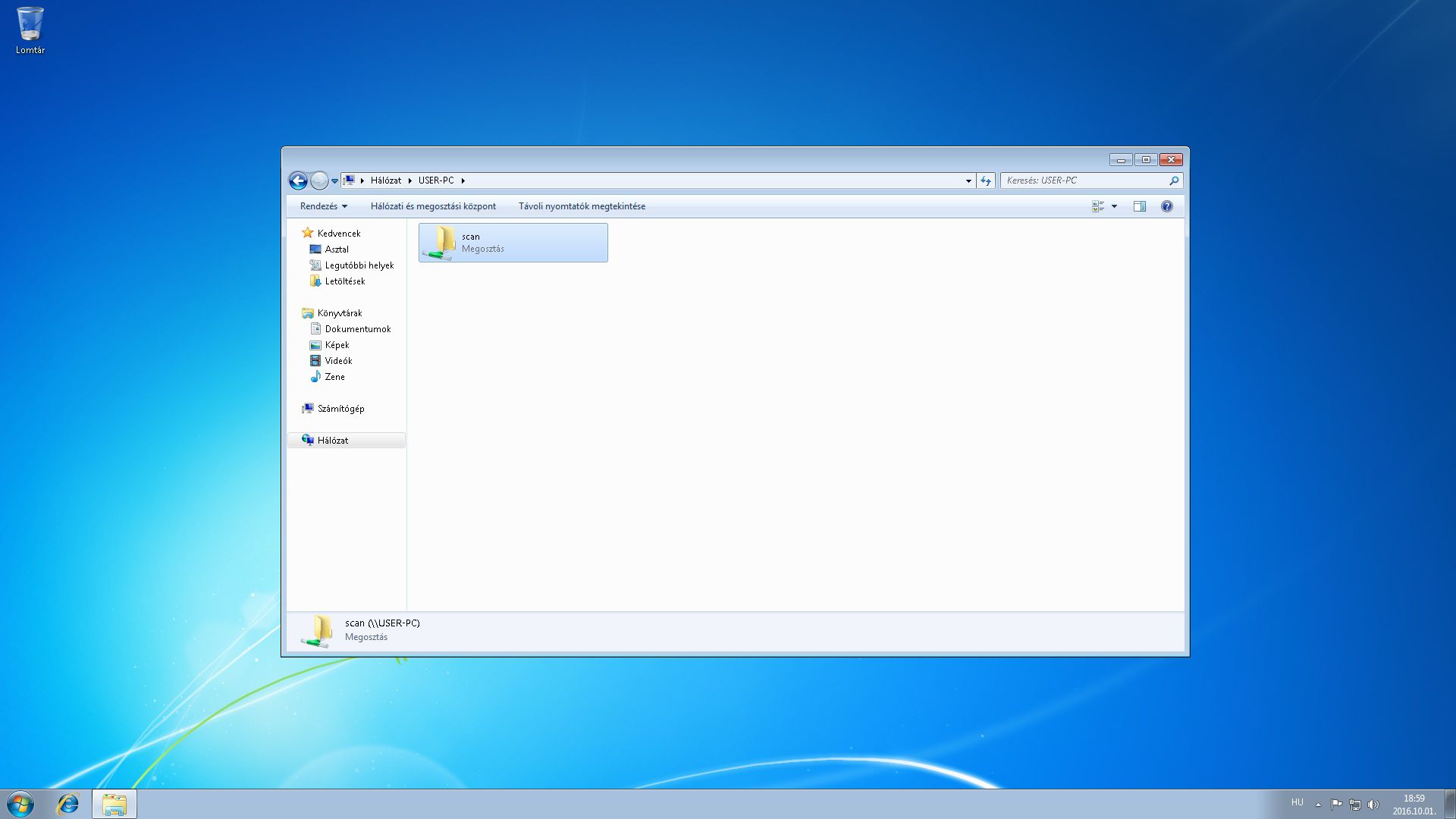This screenshot has height=819, width=1456.
Task: Select USER-PC in the address breadcrumb
Action: click(x=436, y=180)
